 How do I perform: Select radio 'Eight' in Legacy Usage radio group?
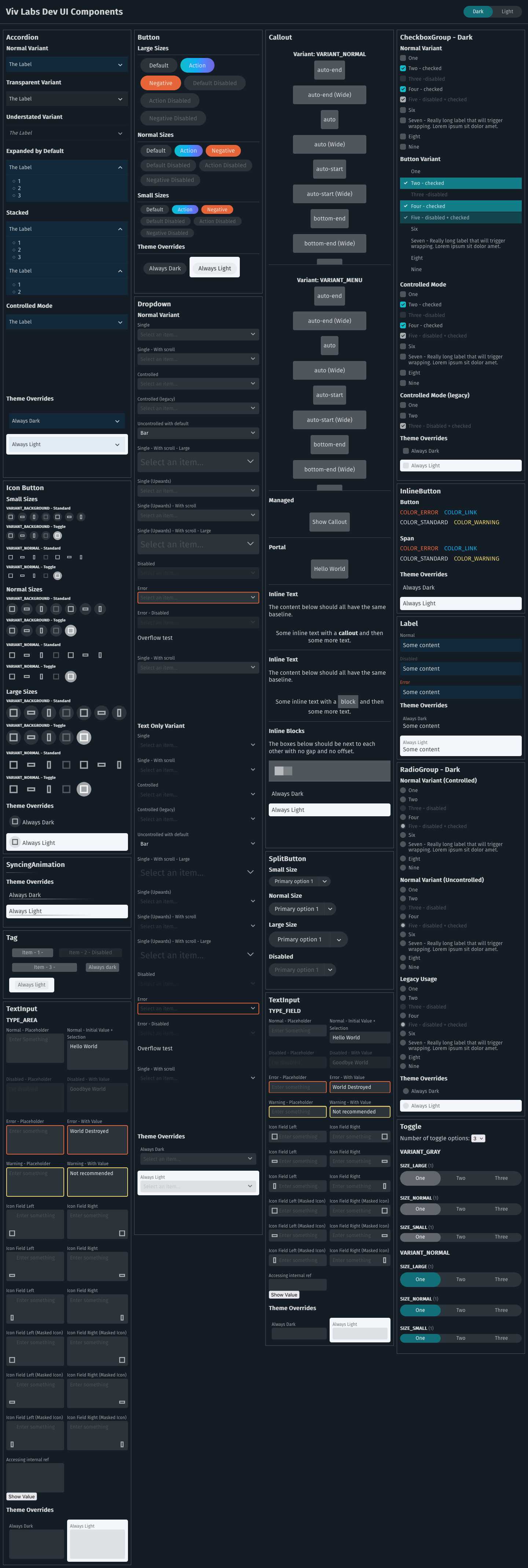(x=403, y=1057)
